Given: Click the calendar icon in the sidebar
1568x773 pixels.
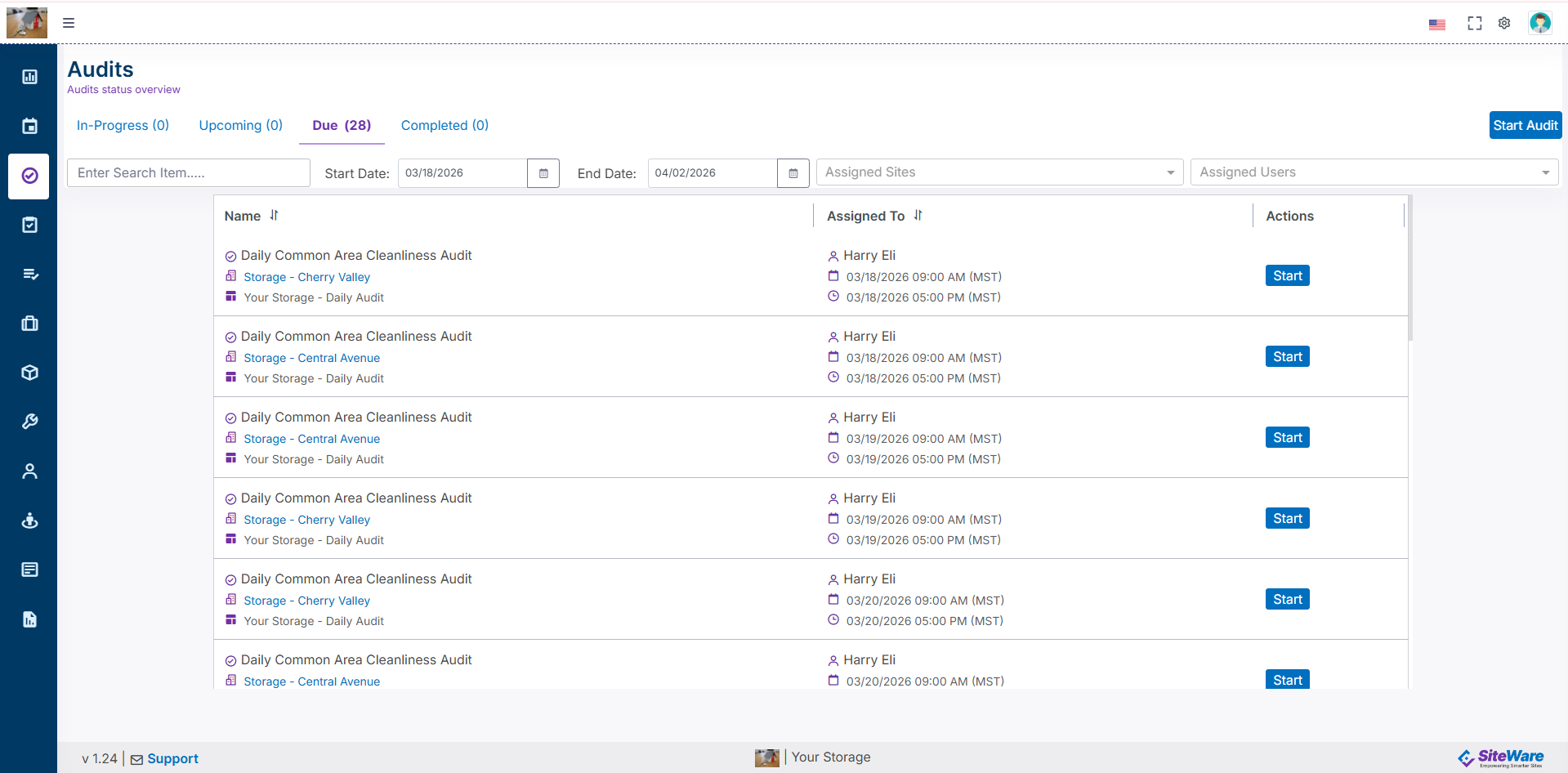Looking at the screenshot, I should click(29, 126).
